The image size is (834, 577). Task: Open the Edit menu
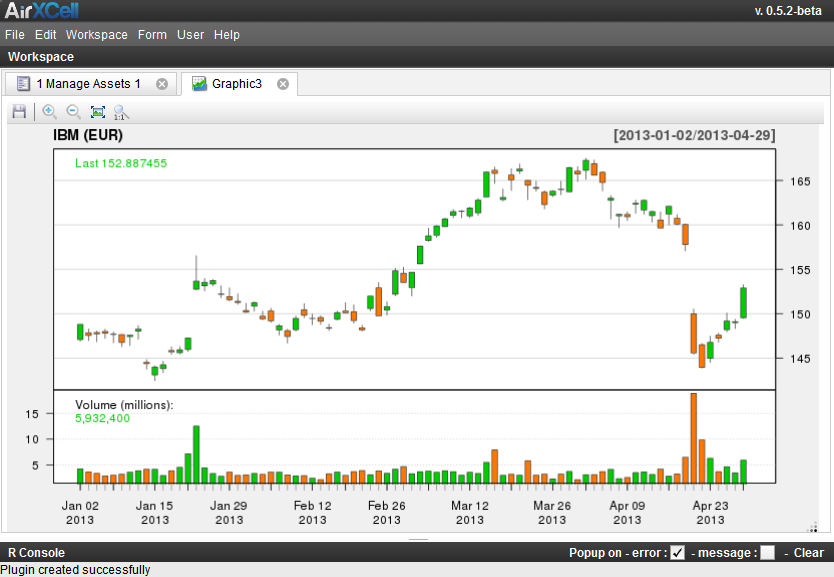coord(46,35)
